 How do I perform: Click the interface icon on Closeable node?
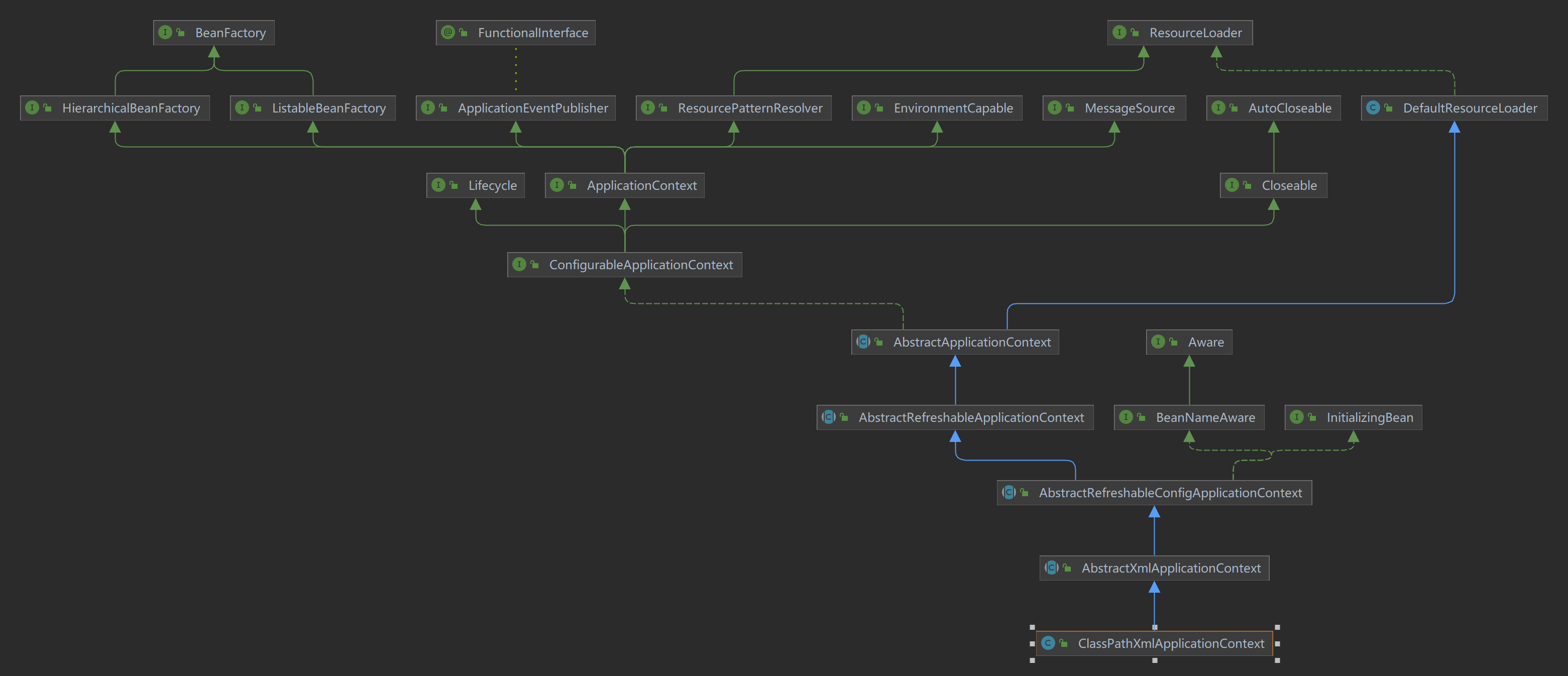tap(1232, 185)
